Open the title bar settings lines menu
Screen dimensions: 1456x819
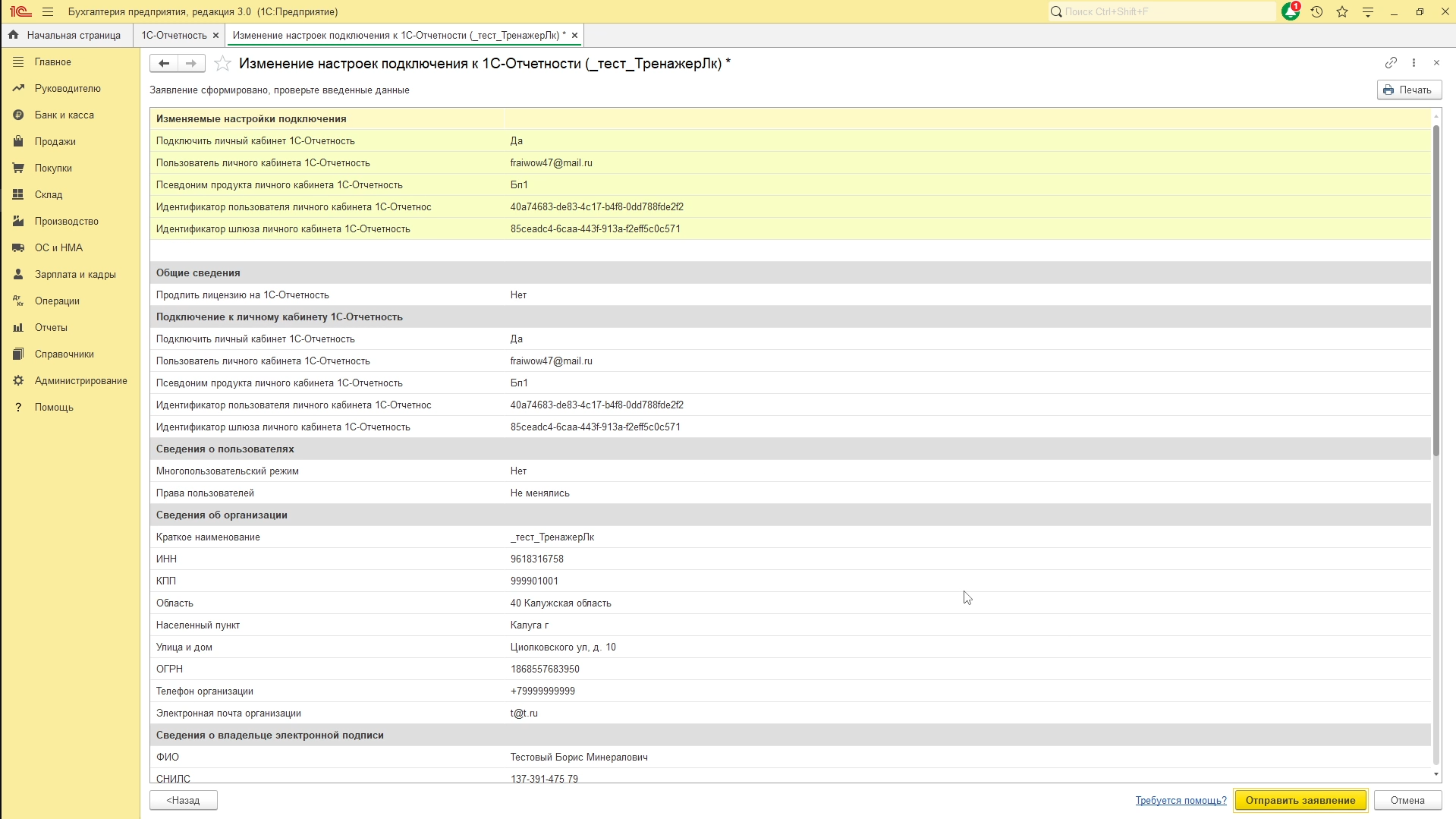[1368, 11]
